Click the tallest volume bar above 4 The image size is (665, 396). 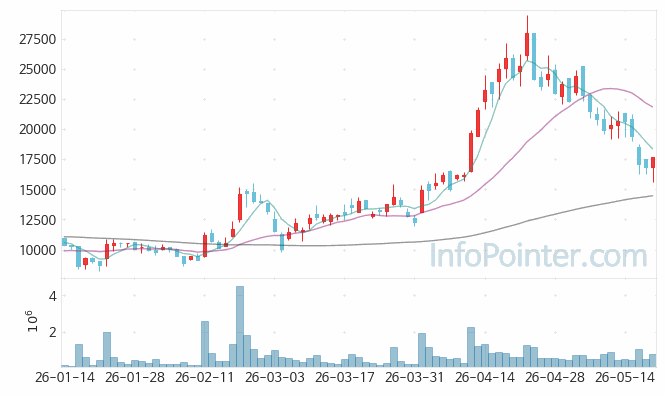(240, 326)
